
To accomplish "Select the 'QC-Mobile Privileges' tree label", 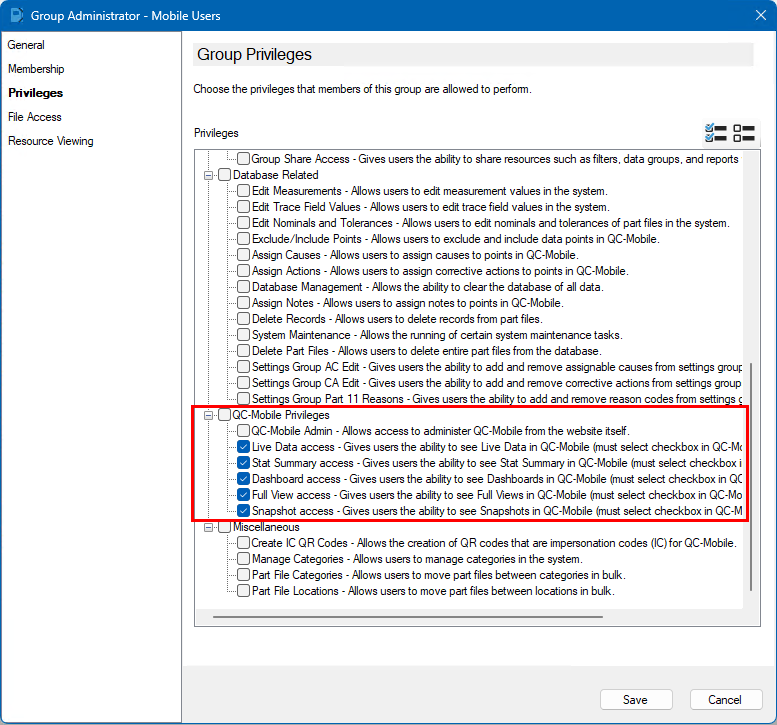I will pyautogui.click(x=281, y=415).
